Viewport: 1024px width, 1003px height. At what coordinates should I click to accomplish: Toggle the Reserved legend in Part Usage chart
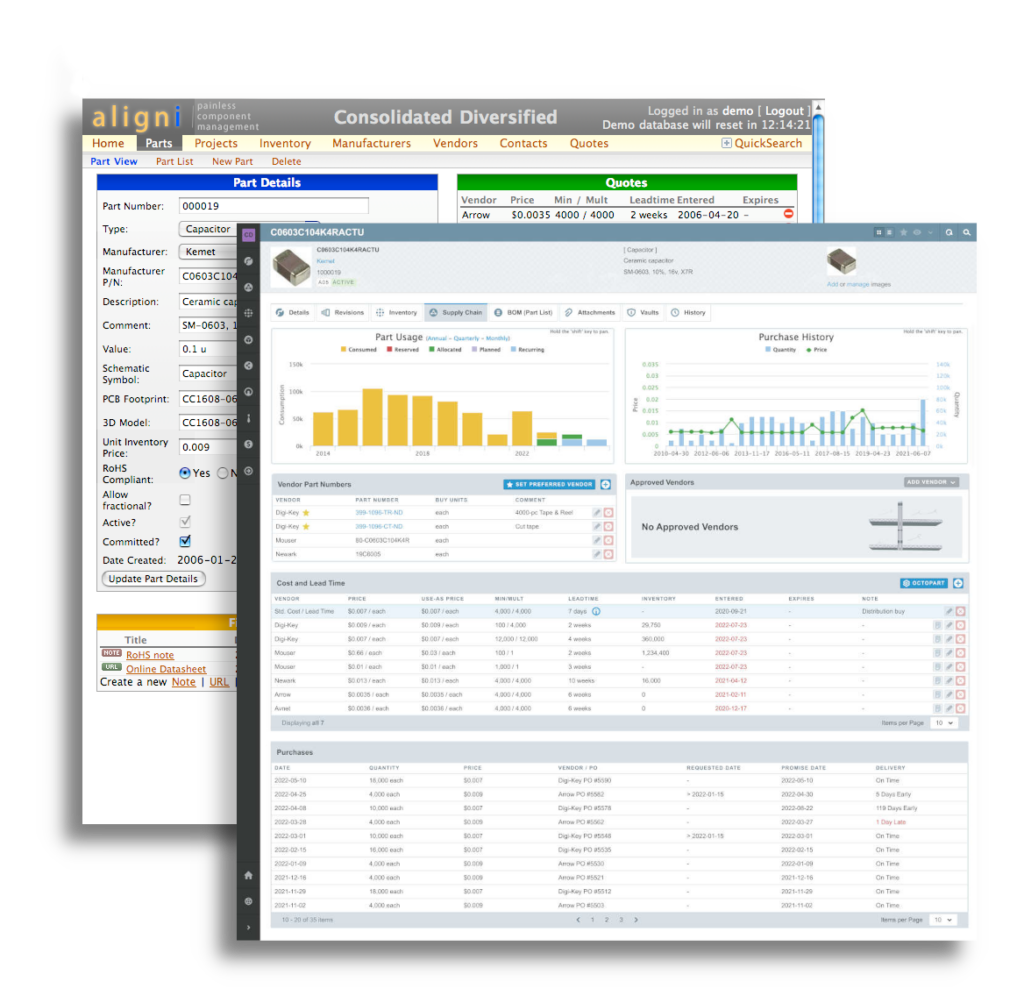(x=403, y=350)
